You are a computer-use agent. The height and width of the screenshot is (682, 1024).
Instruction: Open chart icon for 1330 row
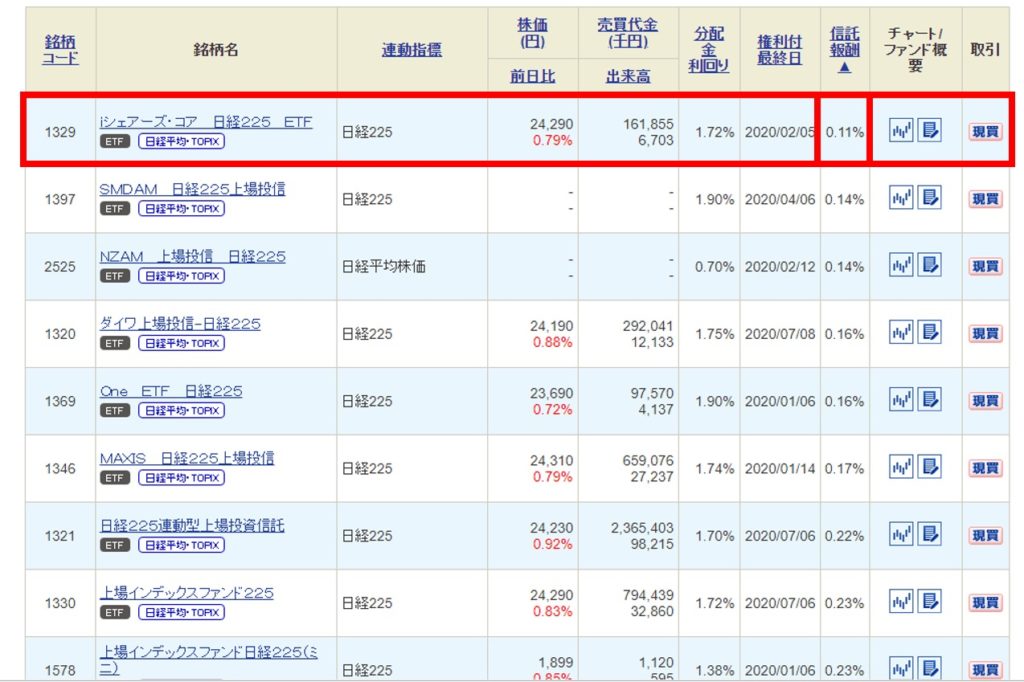(x=901, y=601)
